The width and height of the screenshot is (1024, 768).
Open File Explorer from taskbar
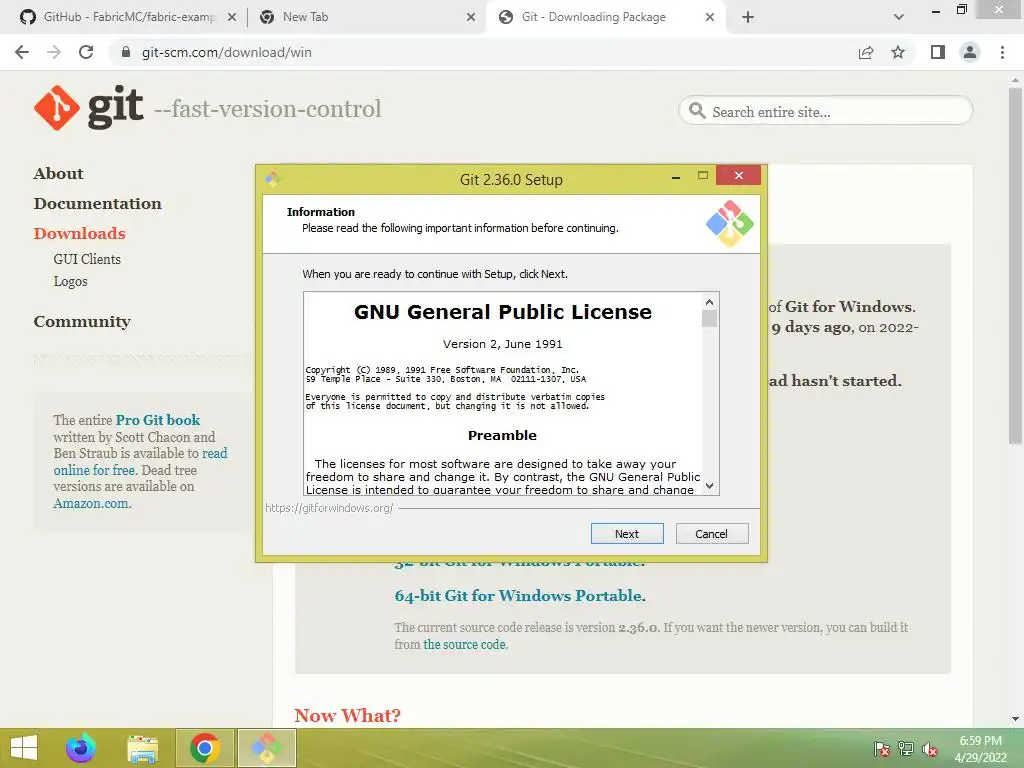coord(142,748)
